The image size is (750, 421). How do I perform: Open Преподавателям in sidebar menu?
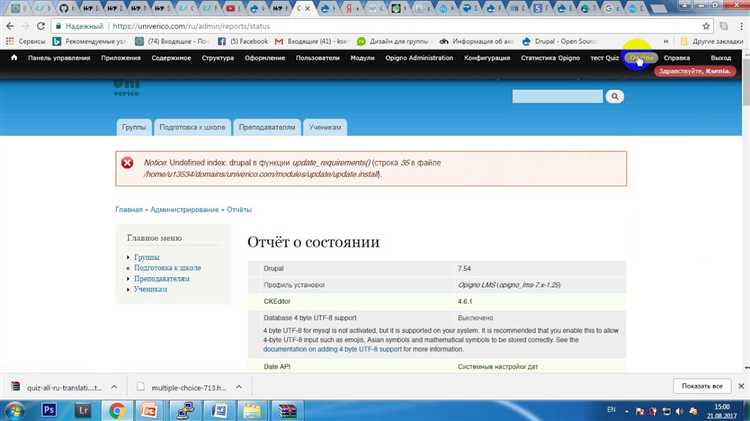(x=162, y=278)
